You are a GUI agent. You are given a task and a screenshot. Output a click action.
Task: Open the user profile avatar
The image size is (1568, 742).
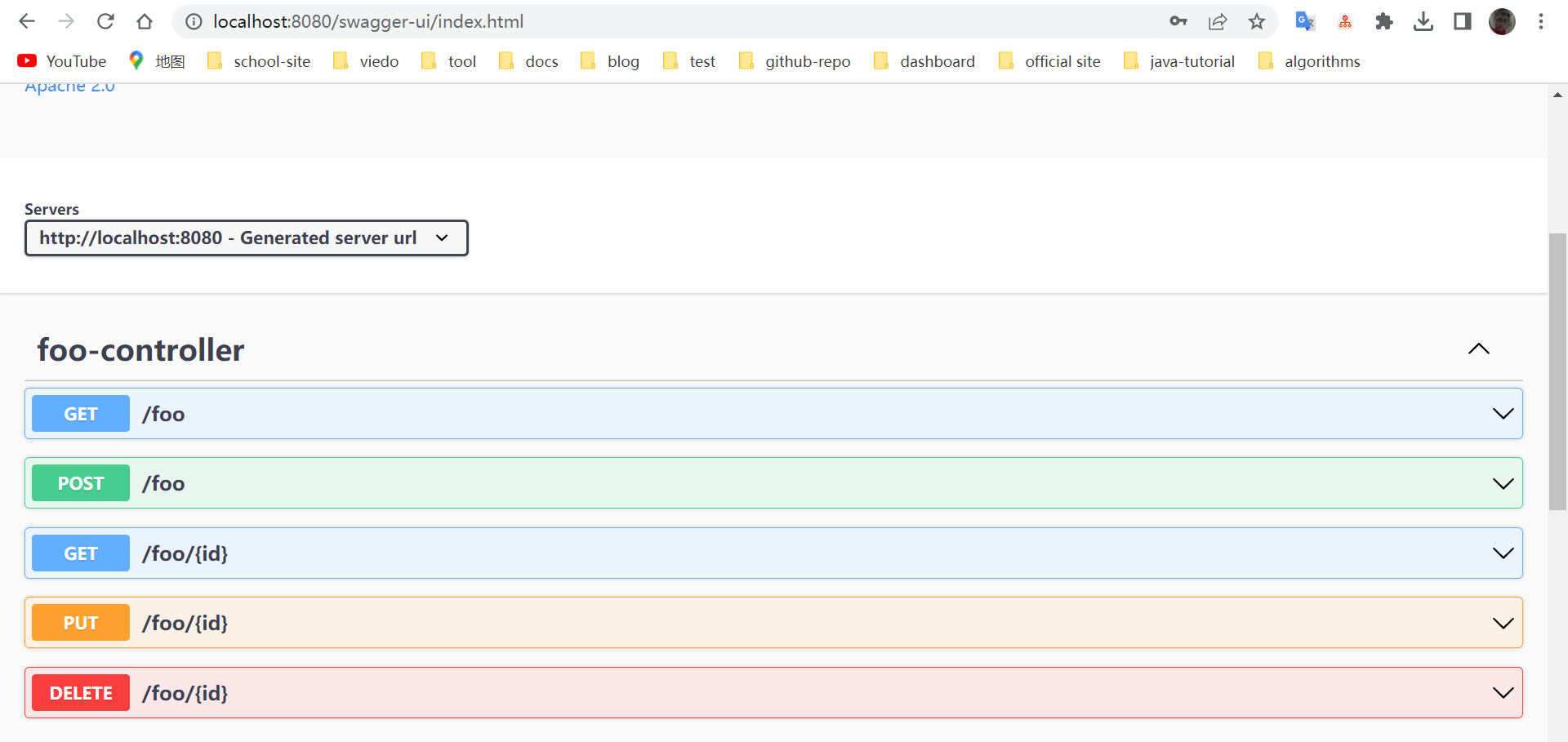click(x=1502, y=21)
